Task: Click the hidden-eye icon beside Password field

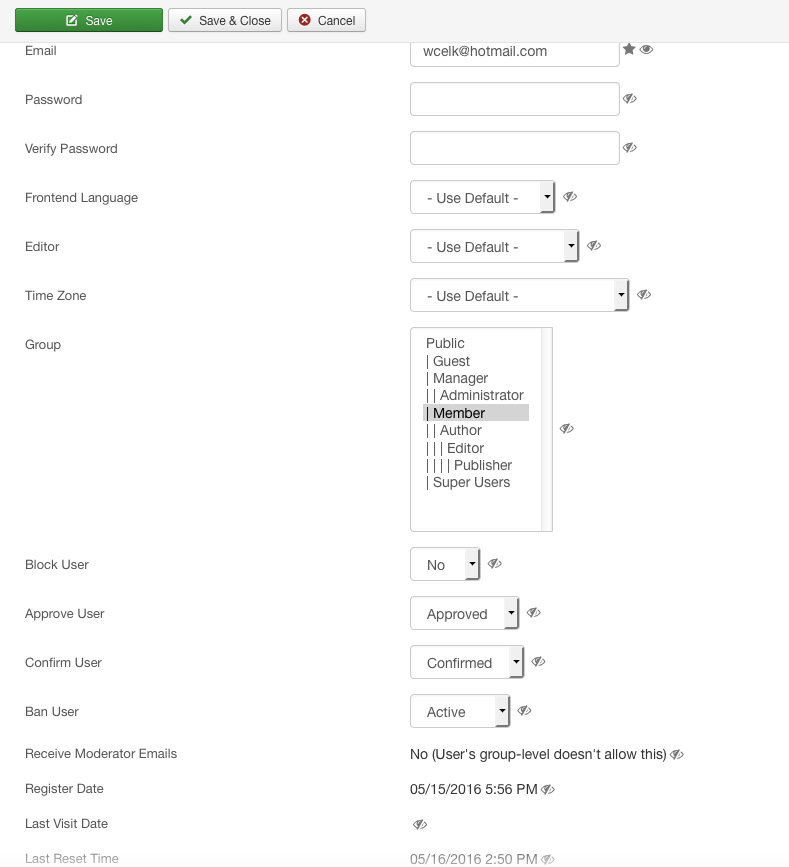Action: [x=629, y=99]
